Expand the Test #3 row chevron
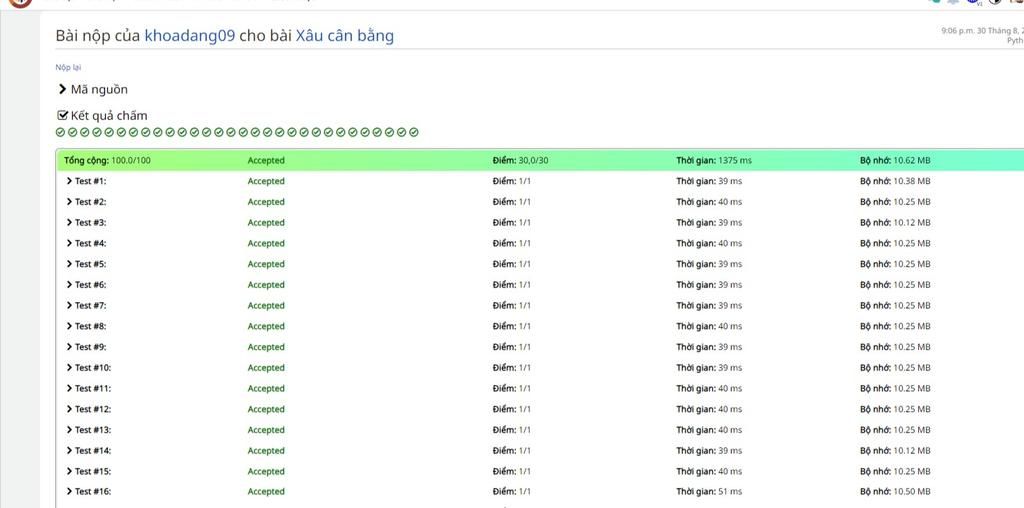1024x508 pixels. click(69, 223)
